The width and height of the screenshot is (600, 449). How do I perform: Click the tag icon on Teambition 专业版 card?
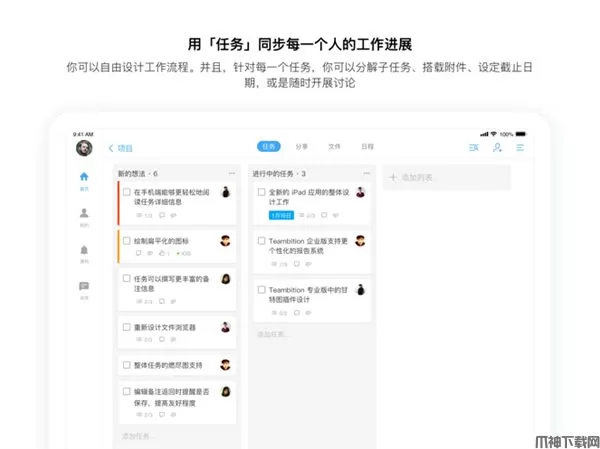point(308,313)
